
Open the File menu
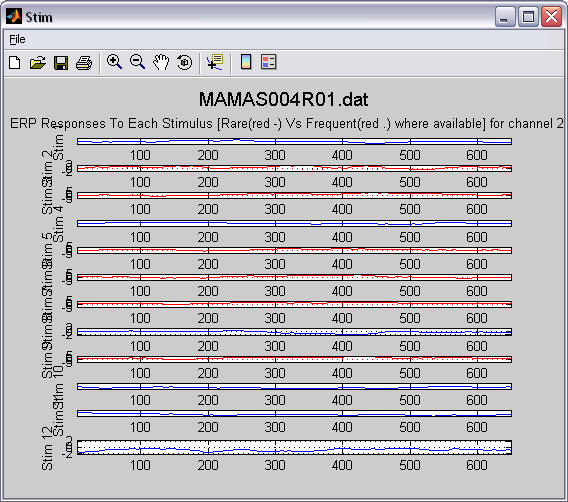(17, 39)
